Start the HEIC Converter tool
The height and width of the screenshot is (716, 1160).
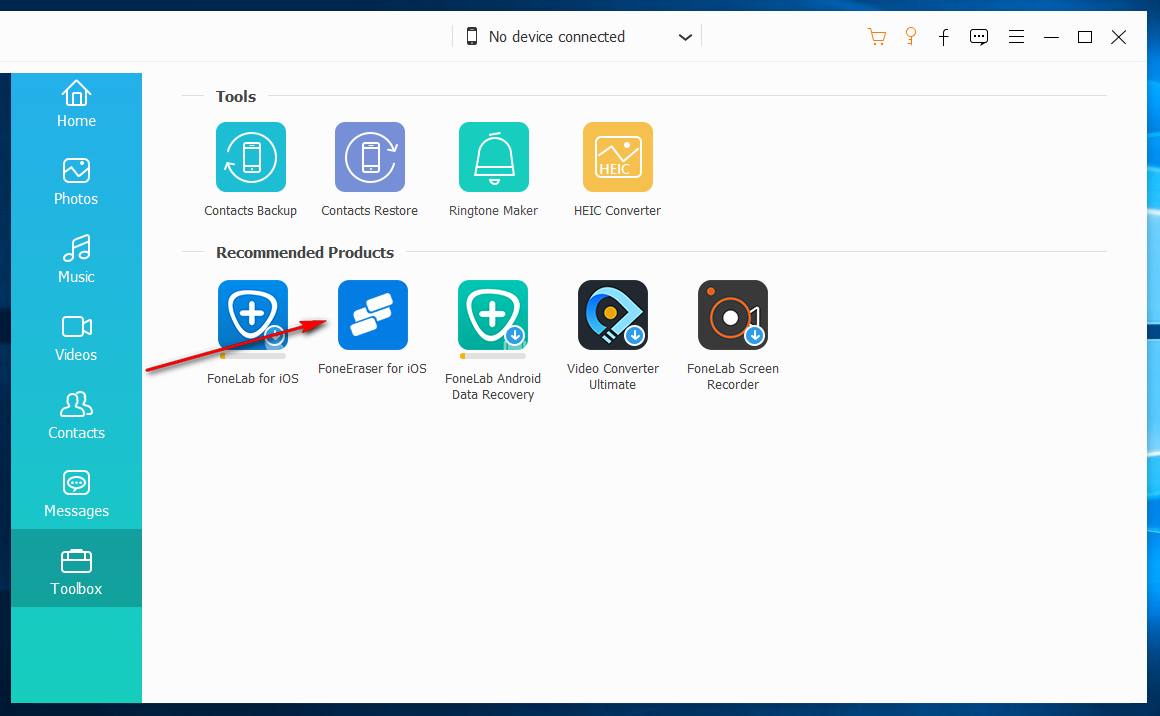[x=618, y=157]
